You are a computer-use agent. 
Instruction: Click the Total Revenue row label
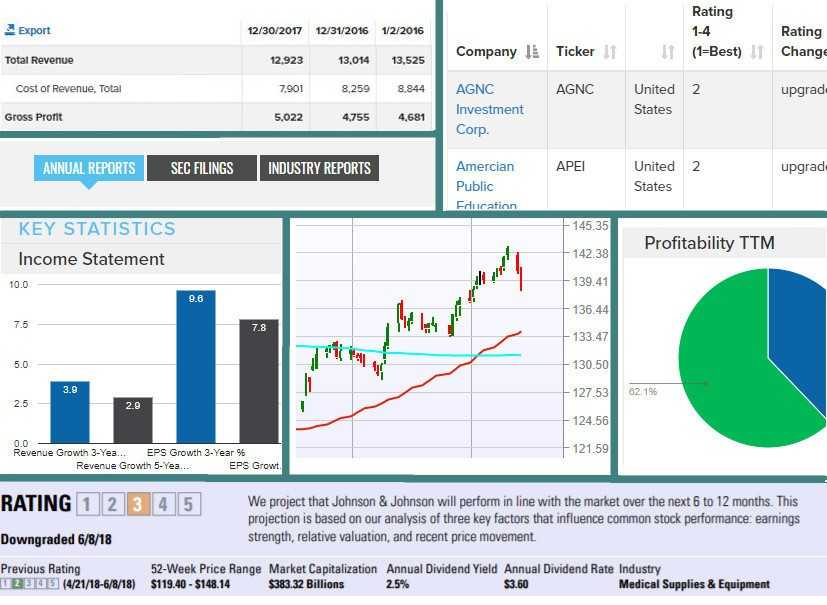[39, 60]
